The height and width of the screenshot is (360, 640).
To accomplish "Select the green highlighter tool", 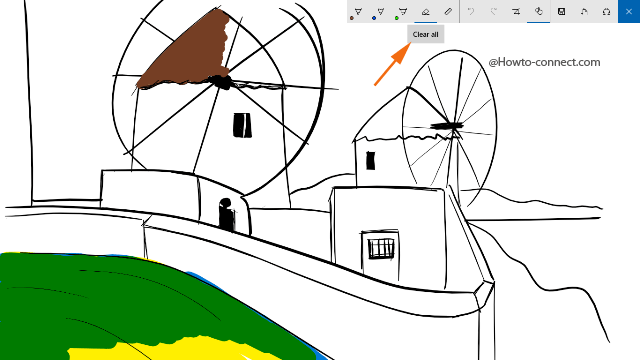I will click(402, 12).
